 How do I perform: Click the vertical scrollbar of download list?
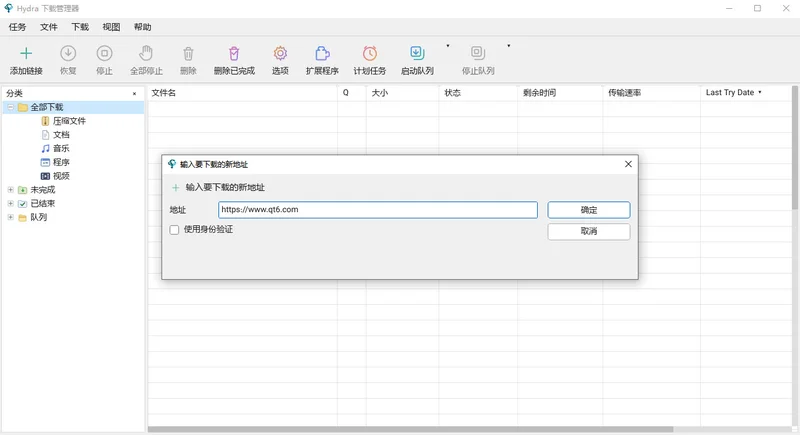[795, 148]
